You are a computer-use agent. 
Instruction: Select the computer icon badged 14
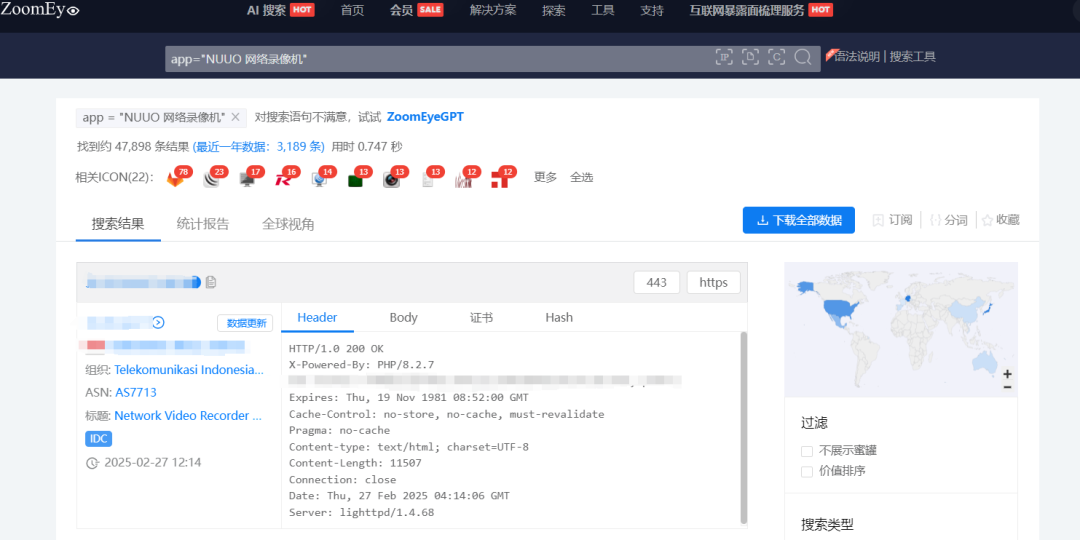[319, 179]
